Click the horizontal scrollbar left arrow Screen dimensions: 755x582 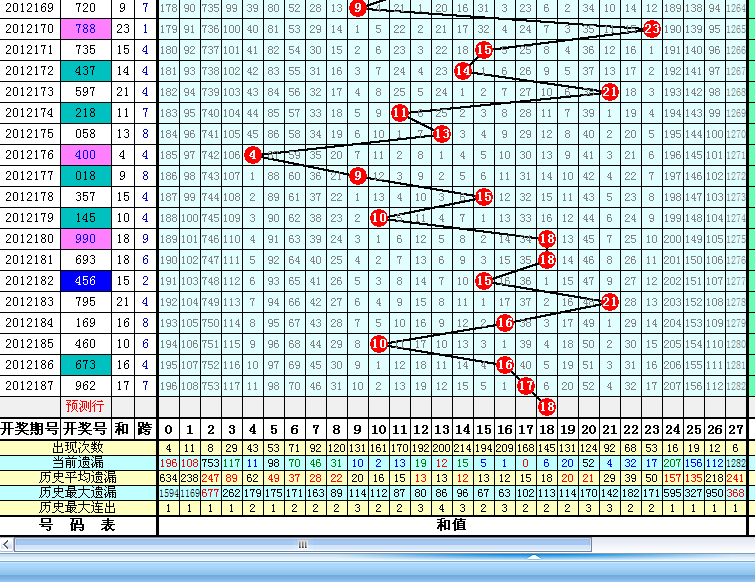point(8,545)
